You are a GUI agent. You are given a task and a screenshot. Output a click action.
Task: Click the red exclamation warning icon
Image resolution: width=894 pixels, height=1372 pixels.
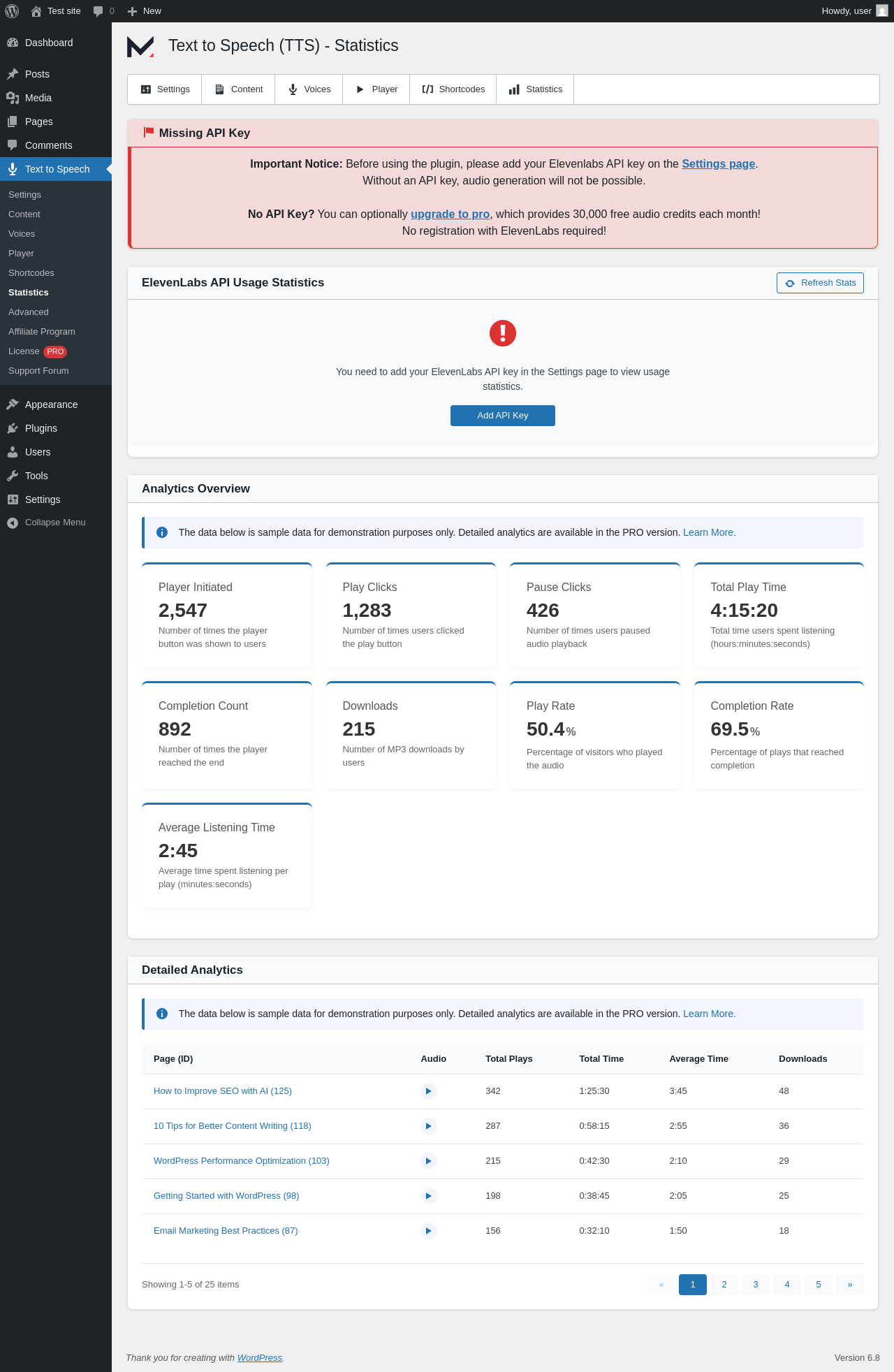(x=503, y=333)
